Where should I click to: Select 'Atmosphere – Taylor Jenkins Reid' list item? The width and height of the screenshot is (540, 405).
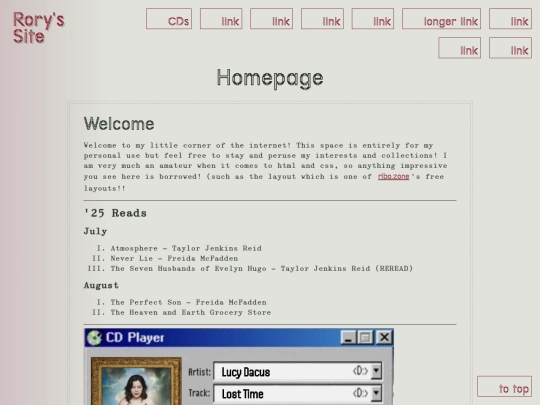(x=186, y=248)
